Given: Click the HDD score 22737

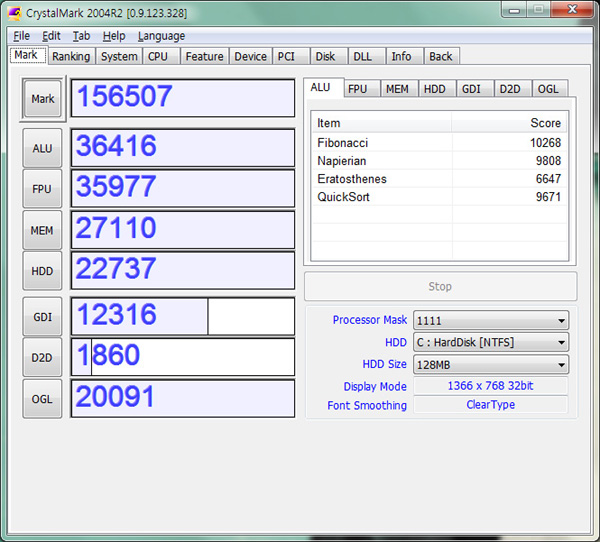Looking at the screenshot, I should pos(183,271).
